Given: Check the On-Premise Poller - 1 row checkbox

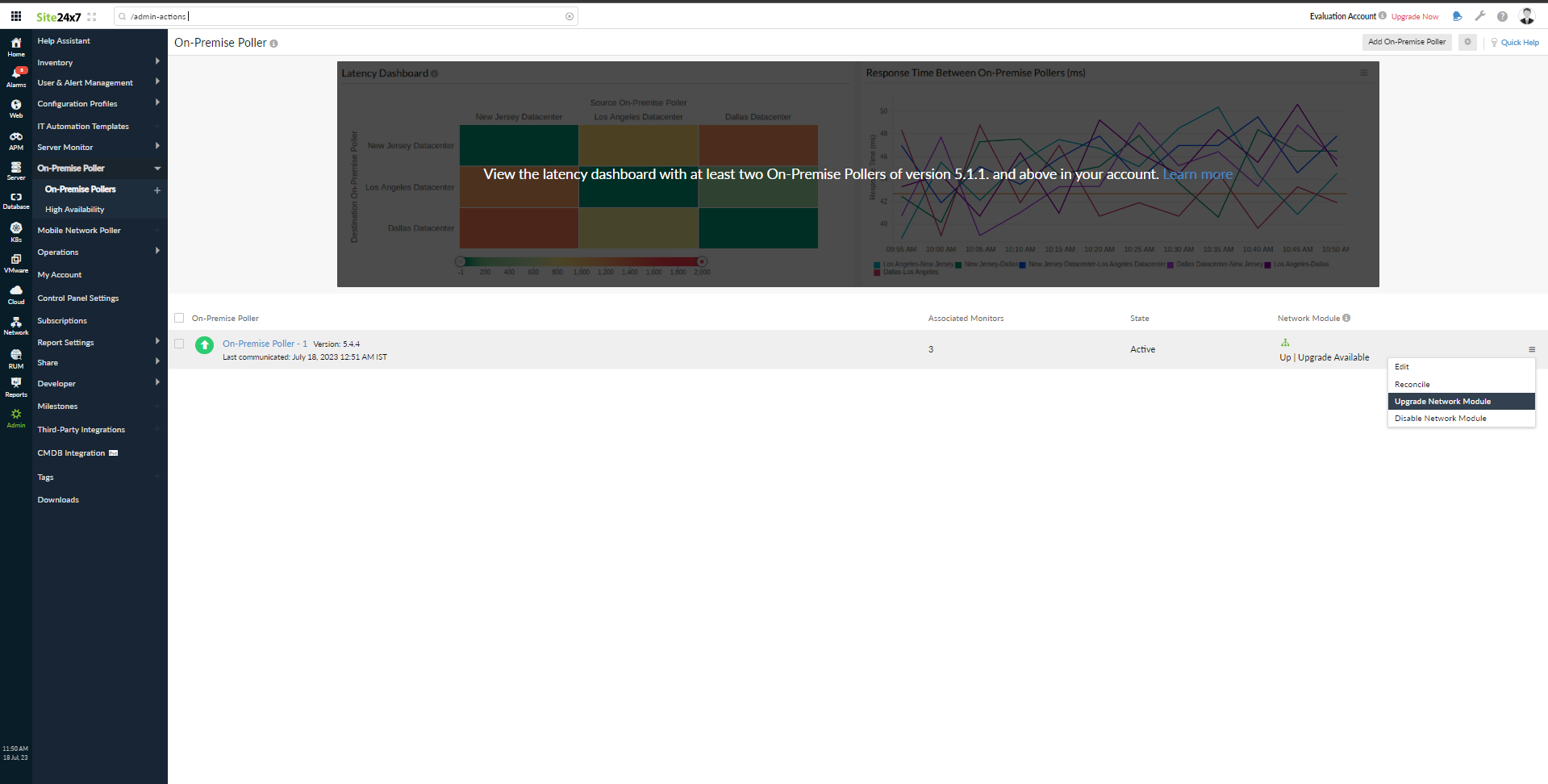Looking at the screenshot, I should tap(179, 344).
